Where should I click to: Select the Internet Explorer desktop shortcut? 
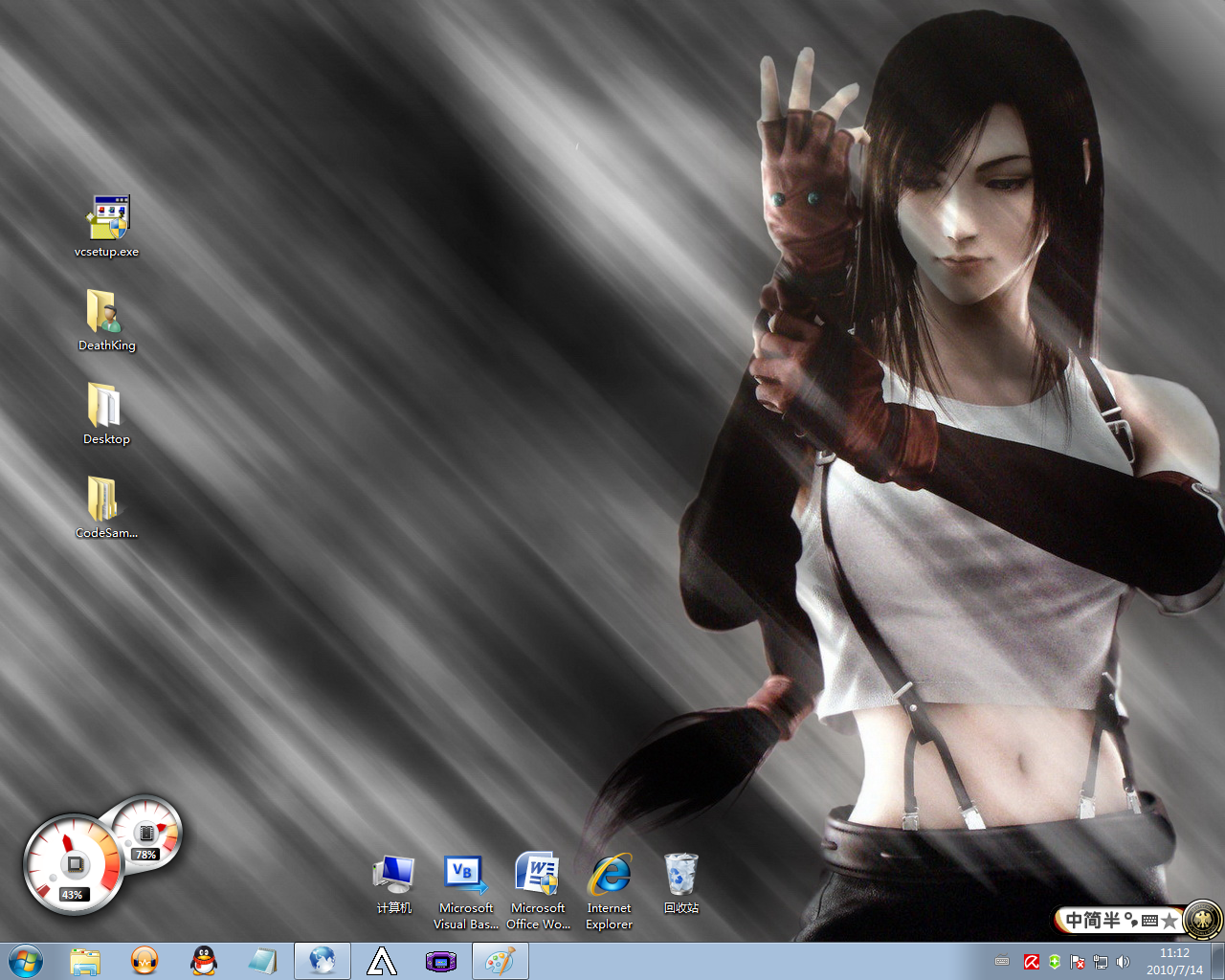click(x=610, y=892)
